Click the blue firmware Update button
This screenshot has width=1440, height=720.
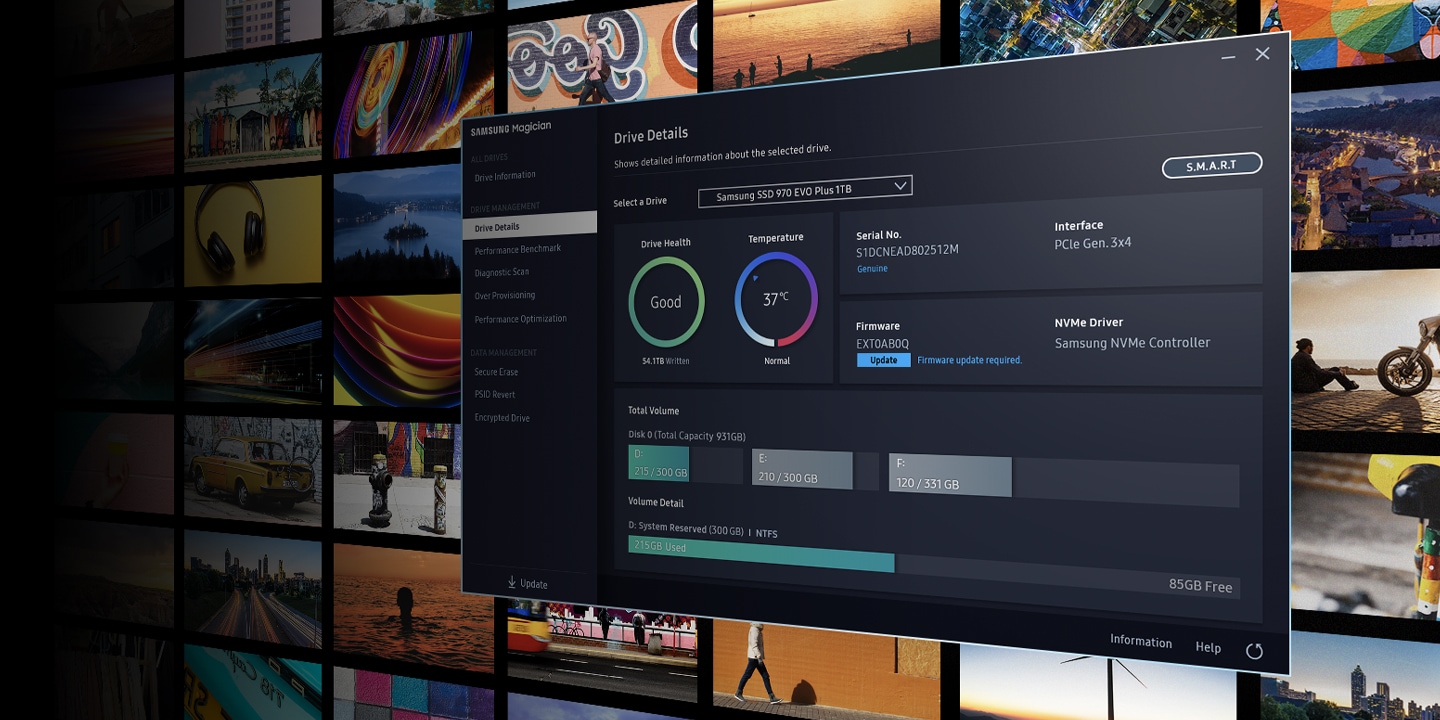[x=883, y=360]
